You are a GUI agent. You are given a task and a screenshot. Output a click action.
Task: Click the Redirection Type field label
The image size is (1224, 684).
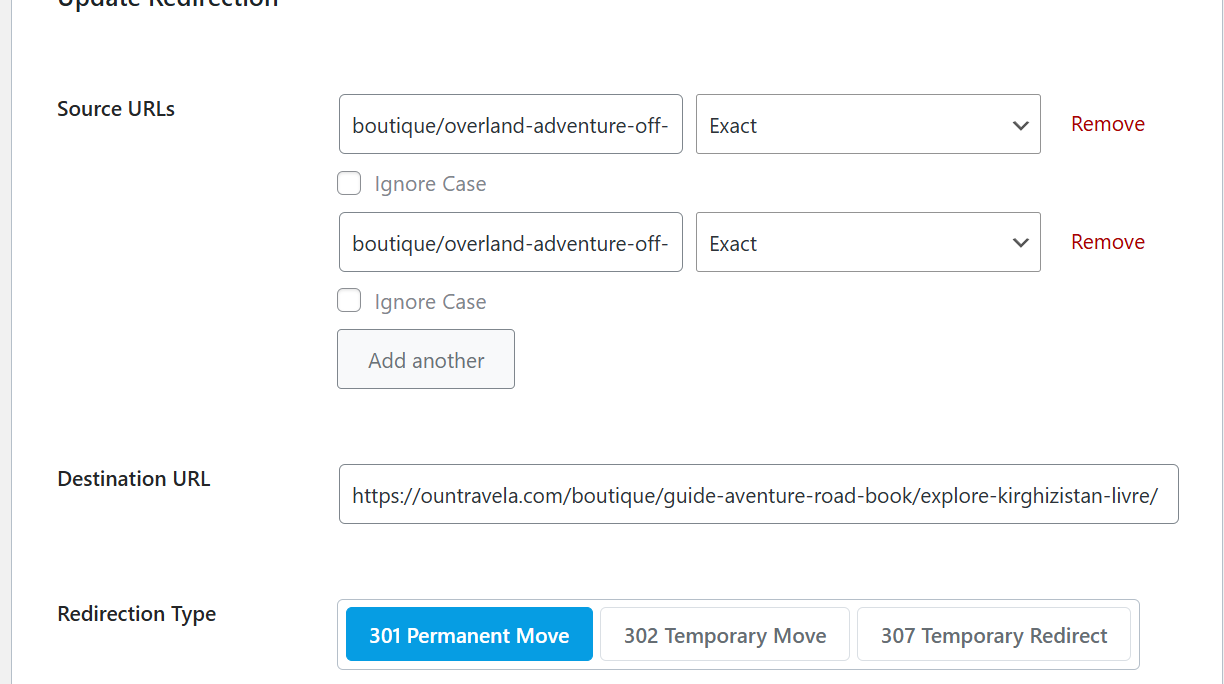pyautogui.click(x=137, y=614)
